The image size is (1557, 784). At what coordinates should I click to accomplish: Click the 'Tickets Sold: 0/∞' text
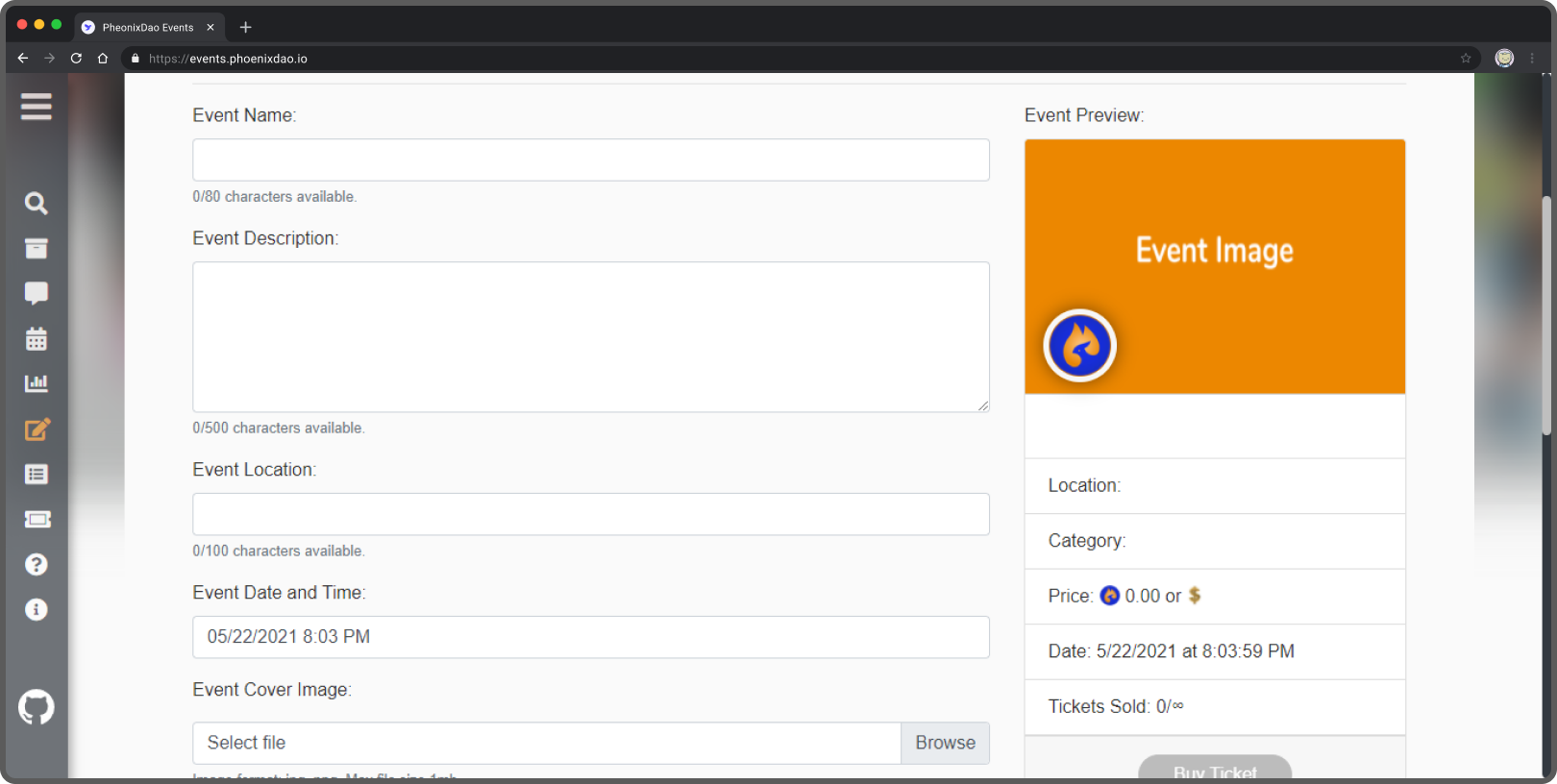click(1116, 706)
